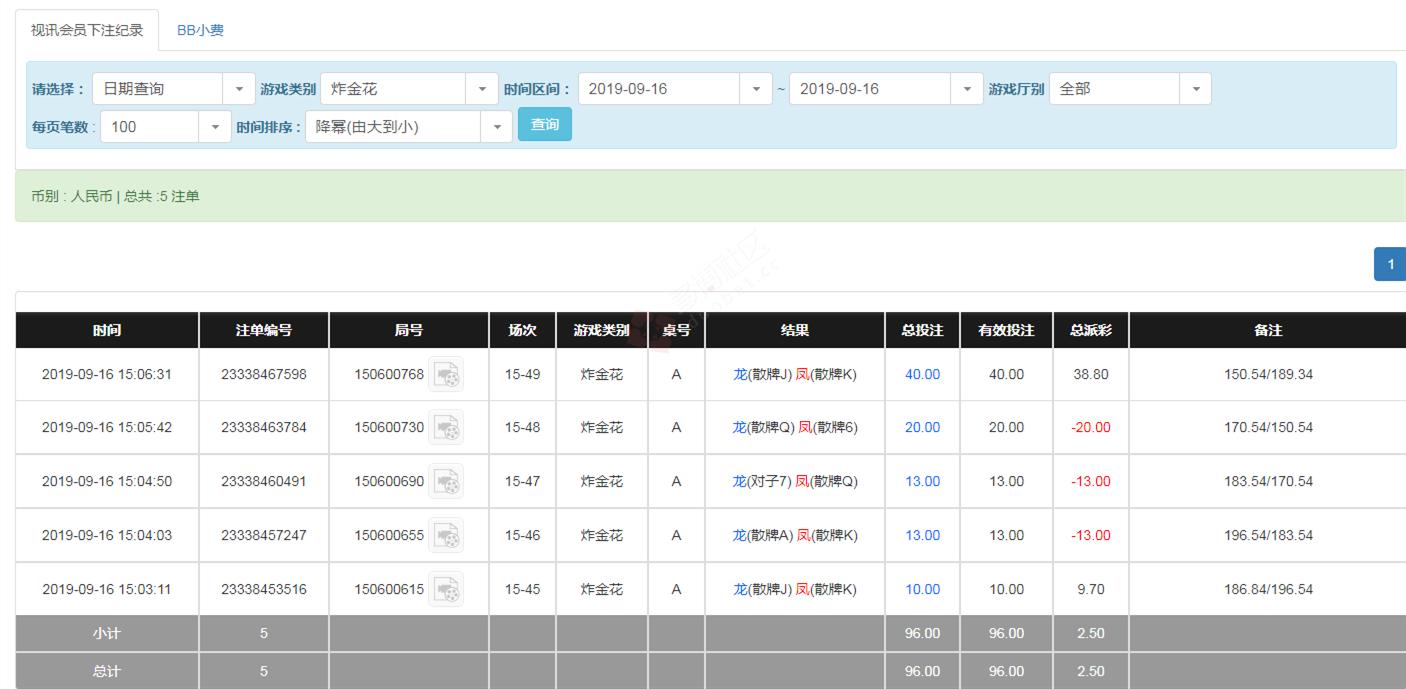
Task: Switch to the BB小费 tab
Action: 200,30
